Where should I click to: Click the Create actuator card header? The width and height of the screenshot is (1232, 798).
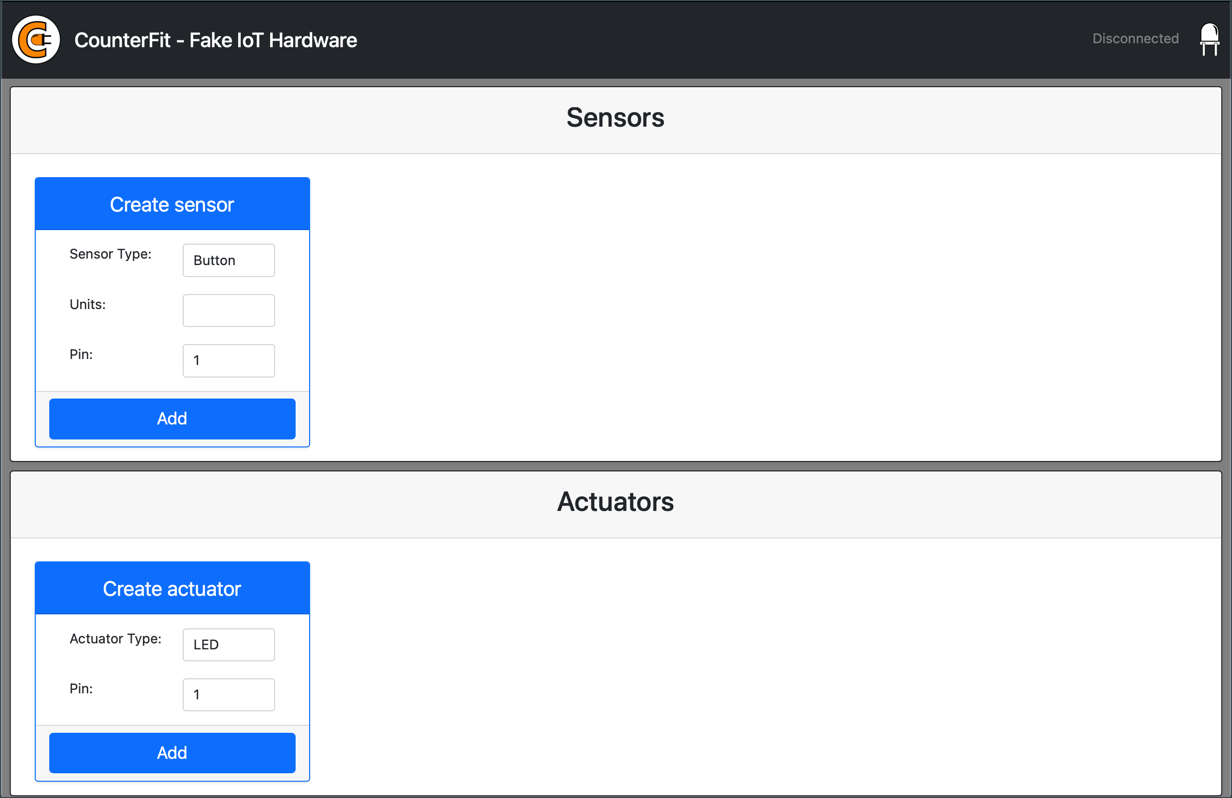click(172, 589)
